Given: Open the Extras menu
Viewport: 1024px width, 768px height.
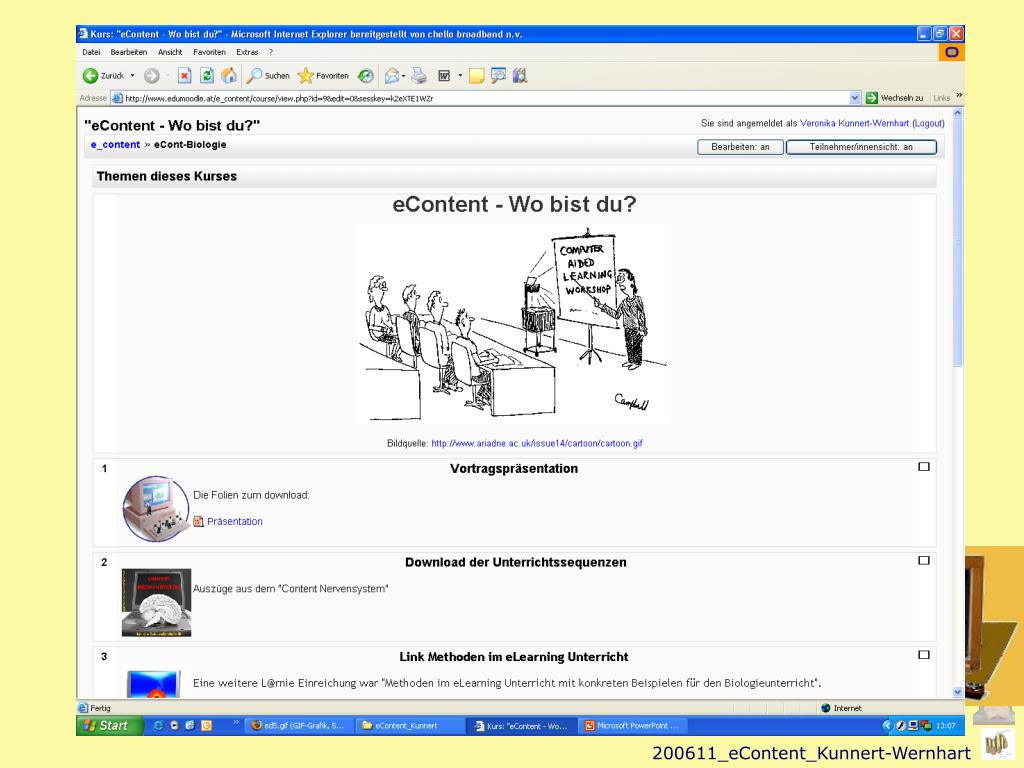Looking at the screenshot, I should (248, 52).
